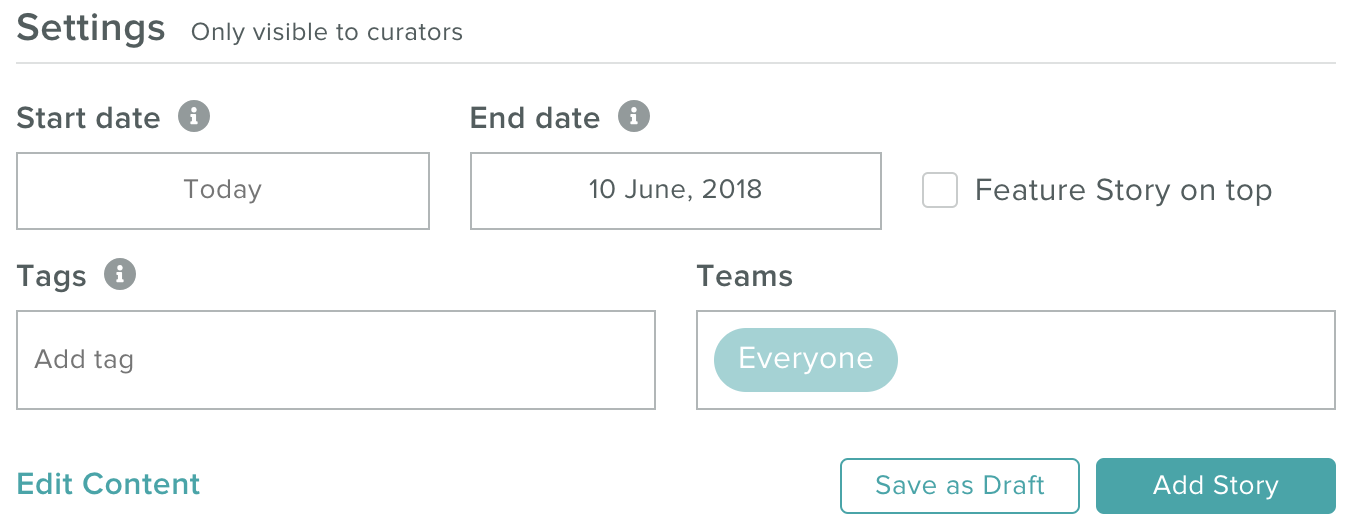Select the Everyone team chip

pos(806,359)
